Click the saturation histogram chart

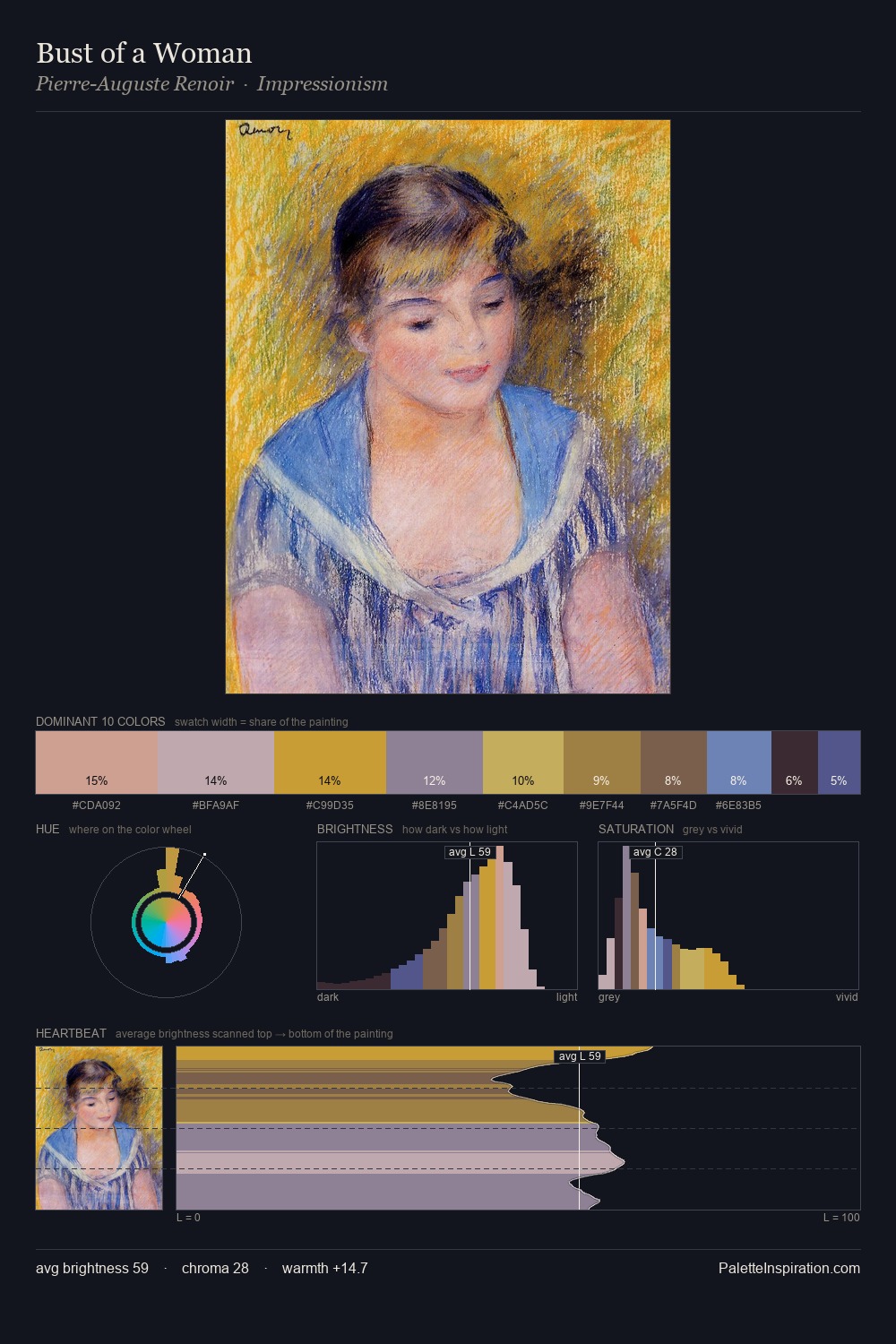pyautogui.click(x=728, y=916)
